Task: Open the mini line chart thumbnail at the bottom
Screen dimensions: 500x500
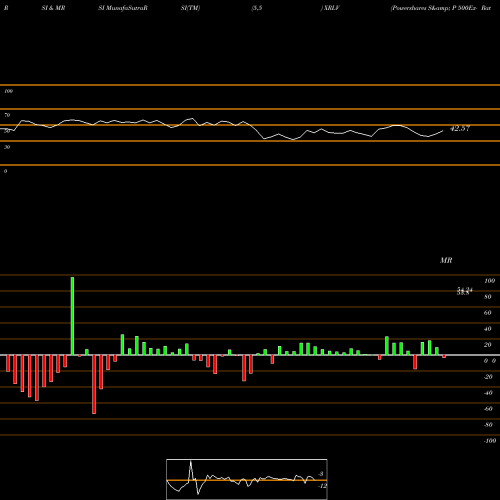Action: (x=247, y=479)
